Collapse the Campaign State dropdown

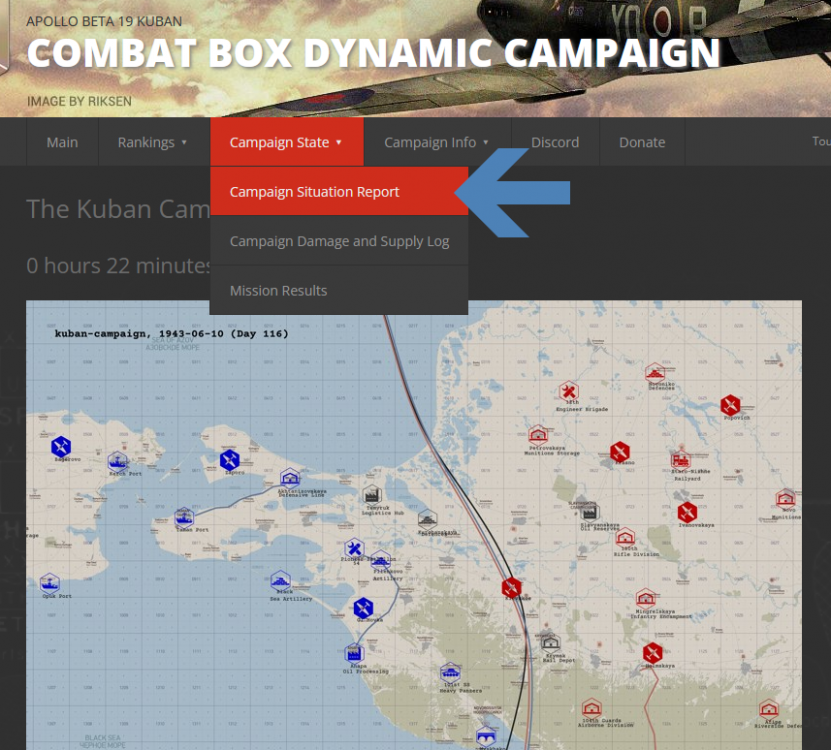[286, 142]
